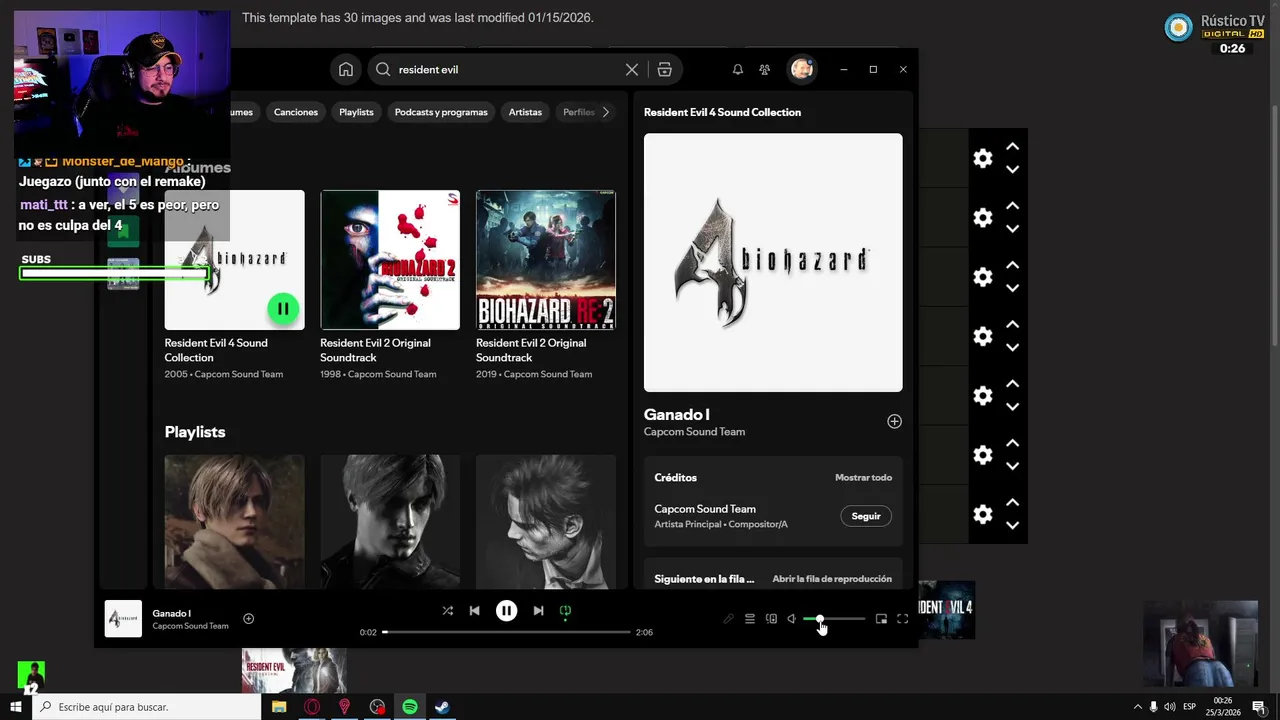Image resolution: width=1280 pixels, height=720 pixels.
Task: Move the top tier row down
Action: click(1012, 170)
